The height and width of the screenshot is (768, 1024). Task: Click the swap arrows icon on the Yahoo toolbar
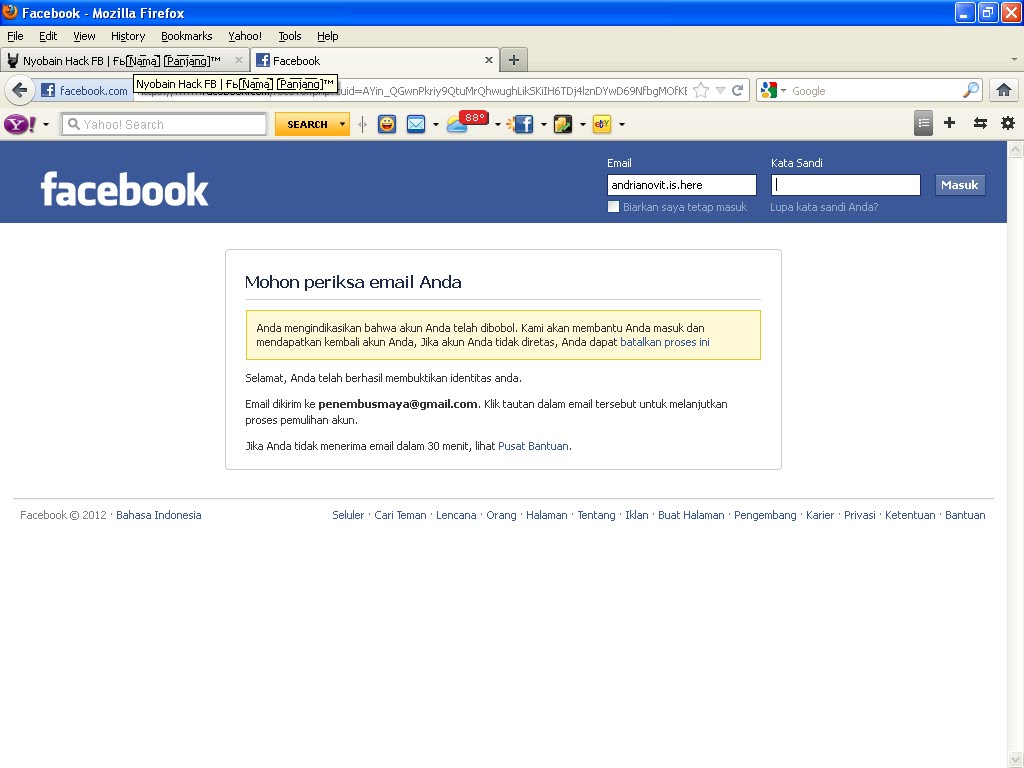[x=980, y=123]
